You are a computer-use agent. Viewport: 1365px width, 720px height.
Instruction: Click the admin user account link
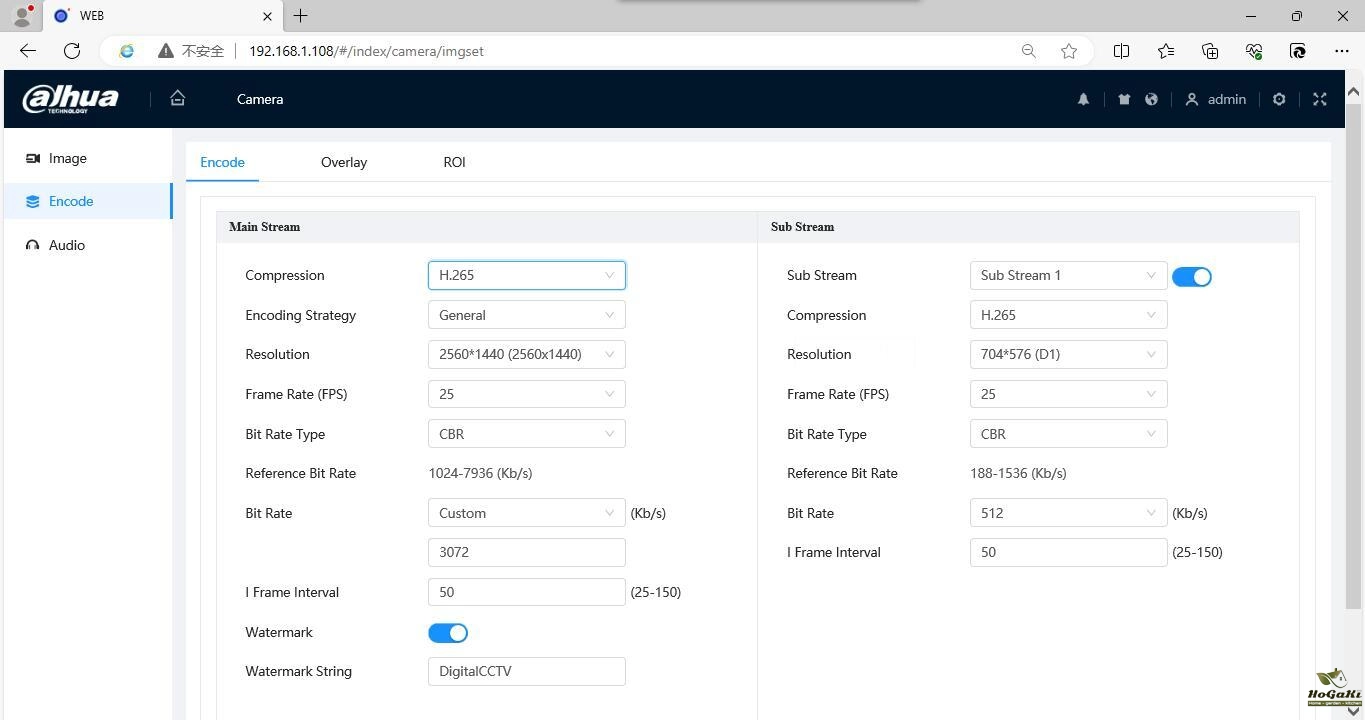pos(1216,99)
